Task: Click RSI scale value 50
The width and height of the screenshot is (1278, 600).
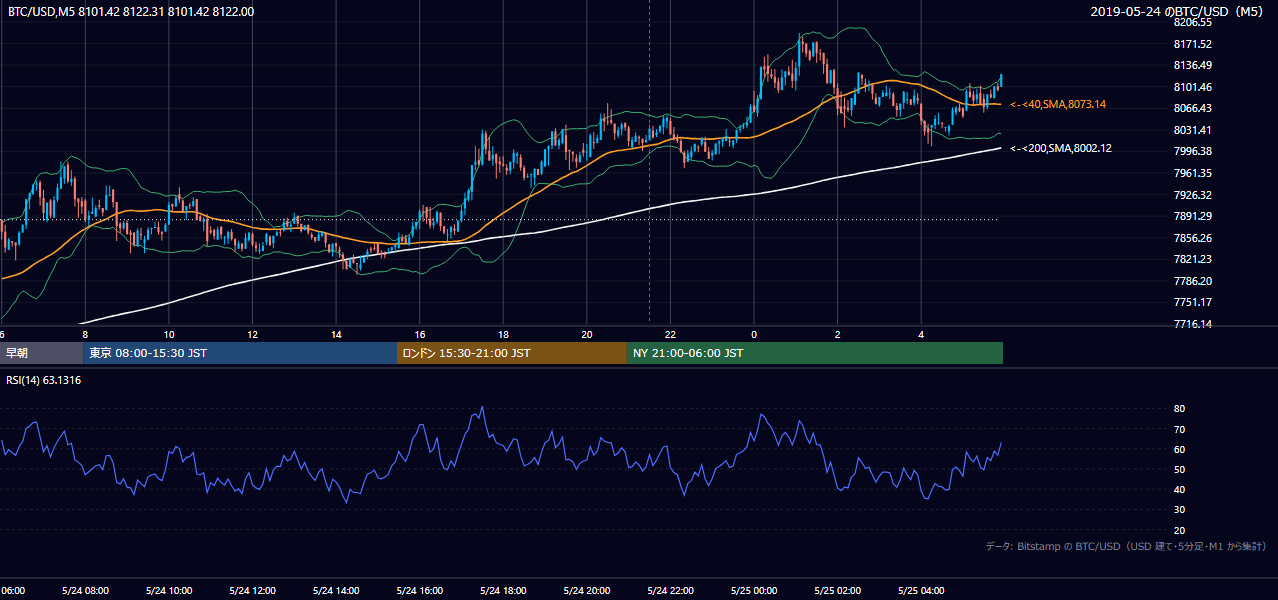Action: point(1179,469)
